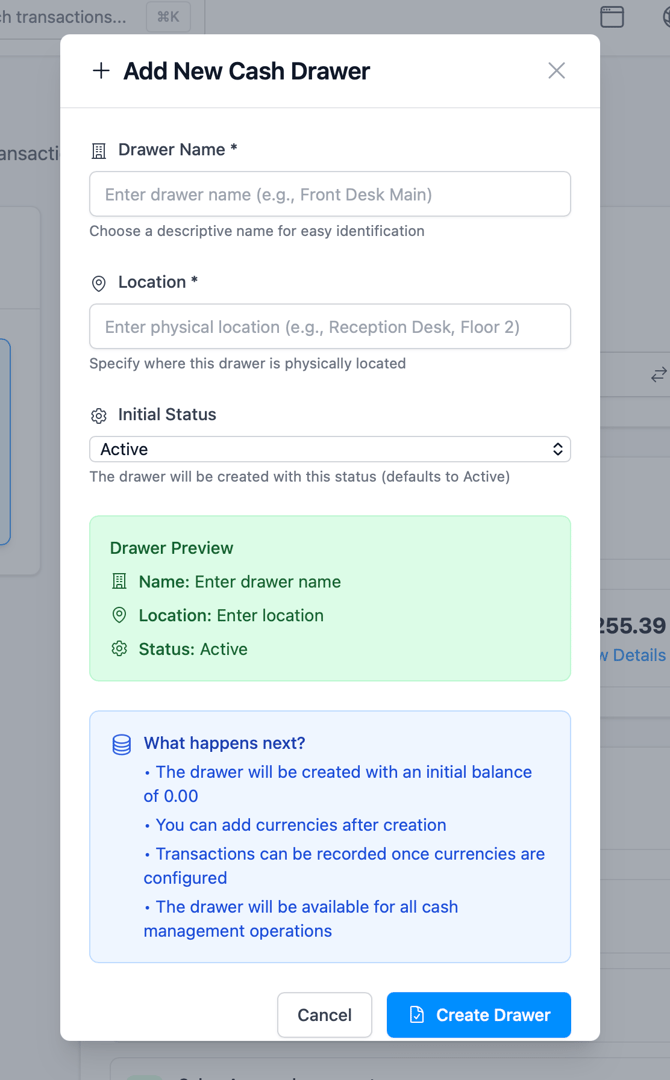This screenshot has height=1080, width=670.
Task: Click building icon in Drawer Preview Name row
Action: pyautogui.click(x=119, y=582)
